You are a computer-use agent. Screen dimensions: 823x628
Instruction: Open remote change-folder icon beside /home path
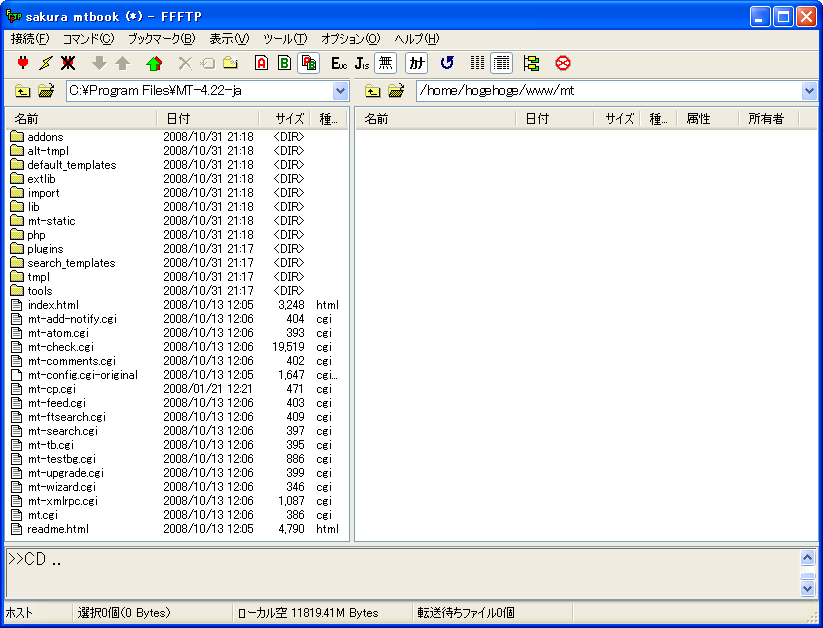pyautogui.click(x=396, y=91)
